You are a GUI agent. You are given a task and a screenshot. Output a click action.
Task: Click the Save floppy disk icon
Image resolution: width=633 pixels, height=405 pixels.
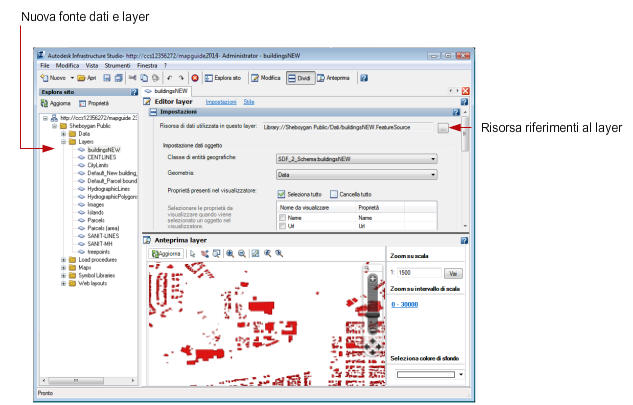[x=107, y=78]
